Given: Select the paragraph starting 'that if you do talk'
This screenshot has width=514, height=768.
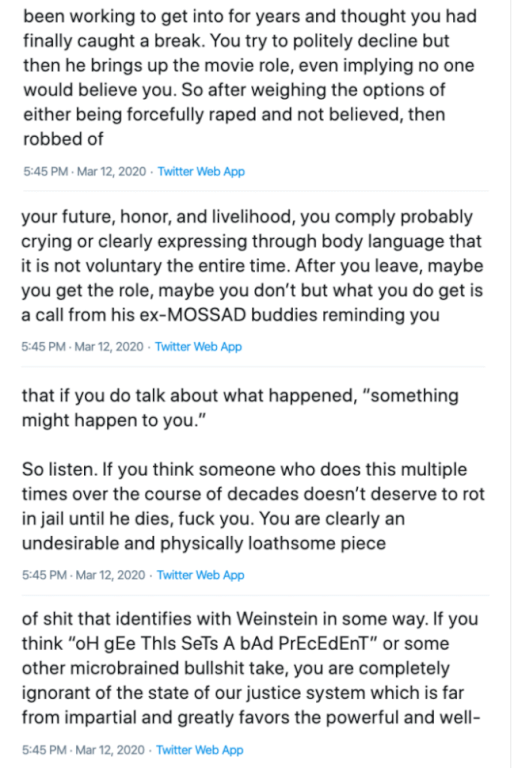Looking at the screenshot, I should pos(240,408).
